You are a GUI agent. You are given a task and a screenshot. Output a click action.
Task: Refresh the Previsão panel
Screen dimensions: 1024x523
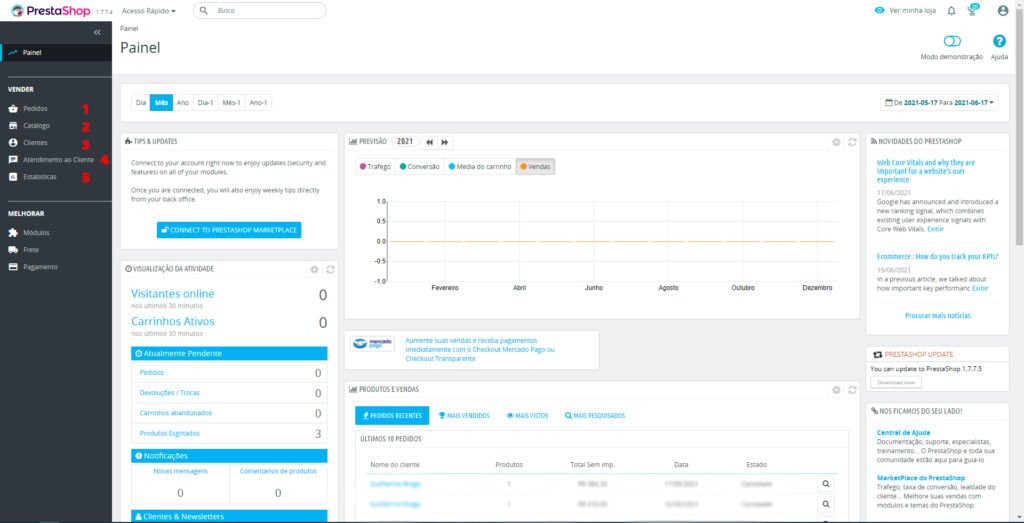[x=852, y=142]
